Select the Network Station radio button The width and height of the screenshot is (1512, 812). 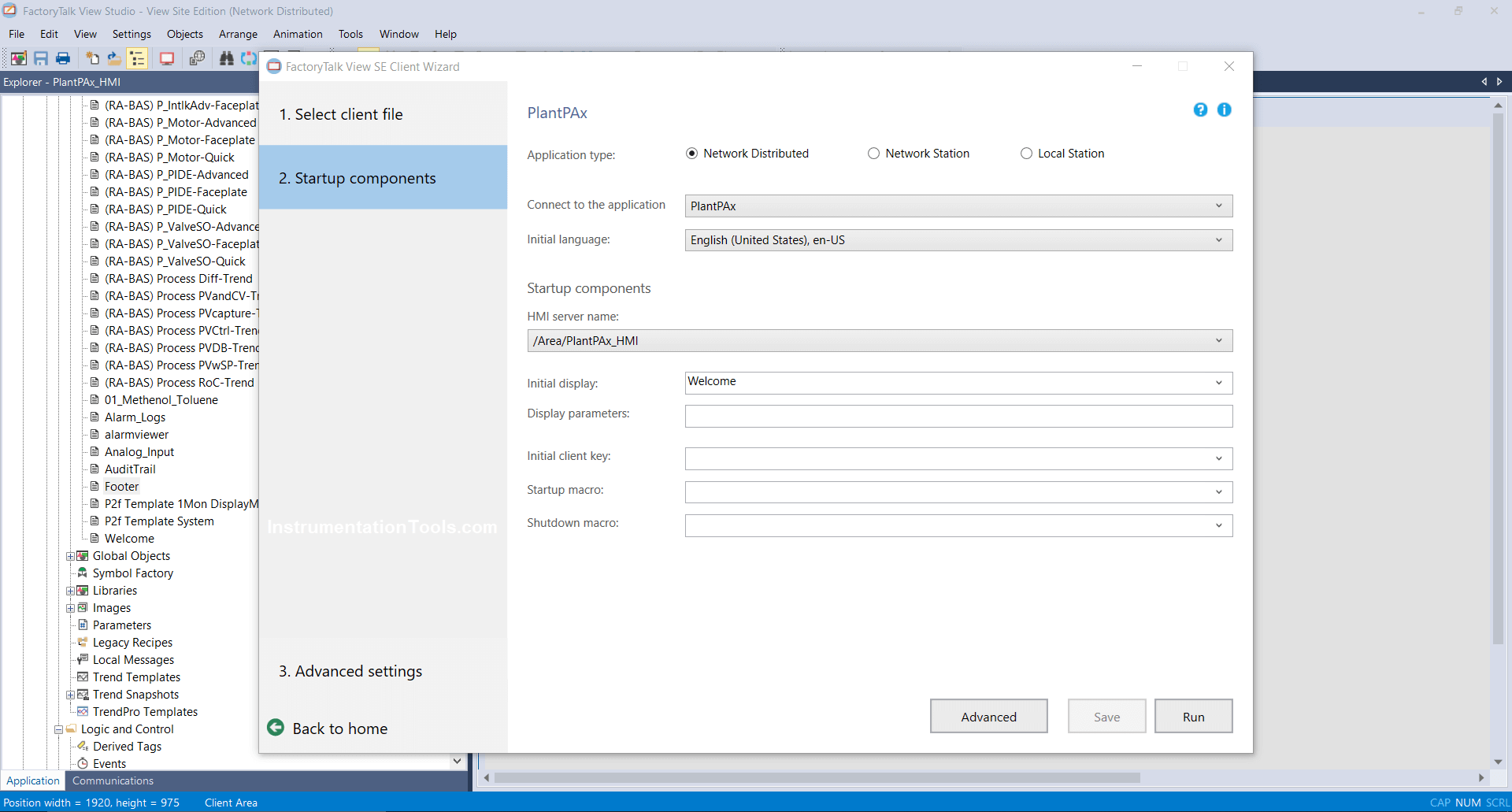coord(873,154)
